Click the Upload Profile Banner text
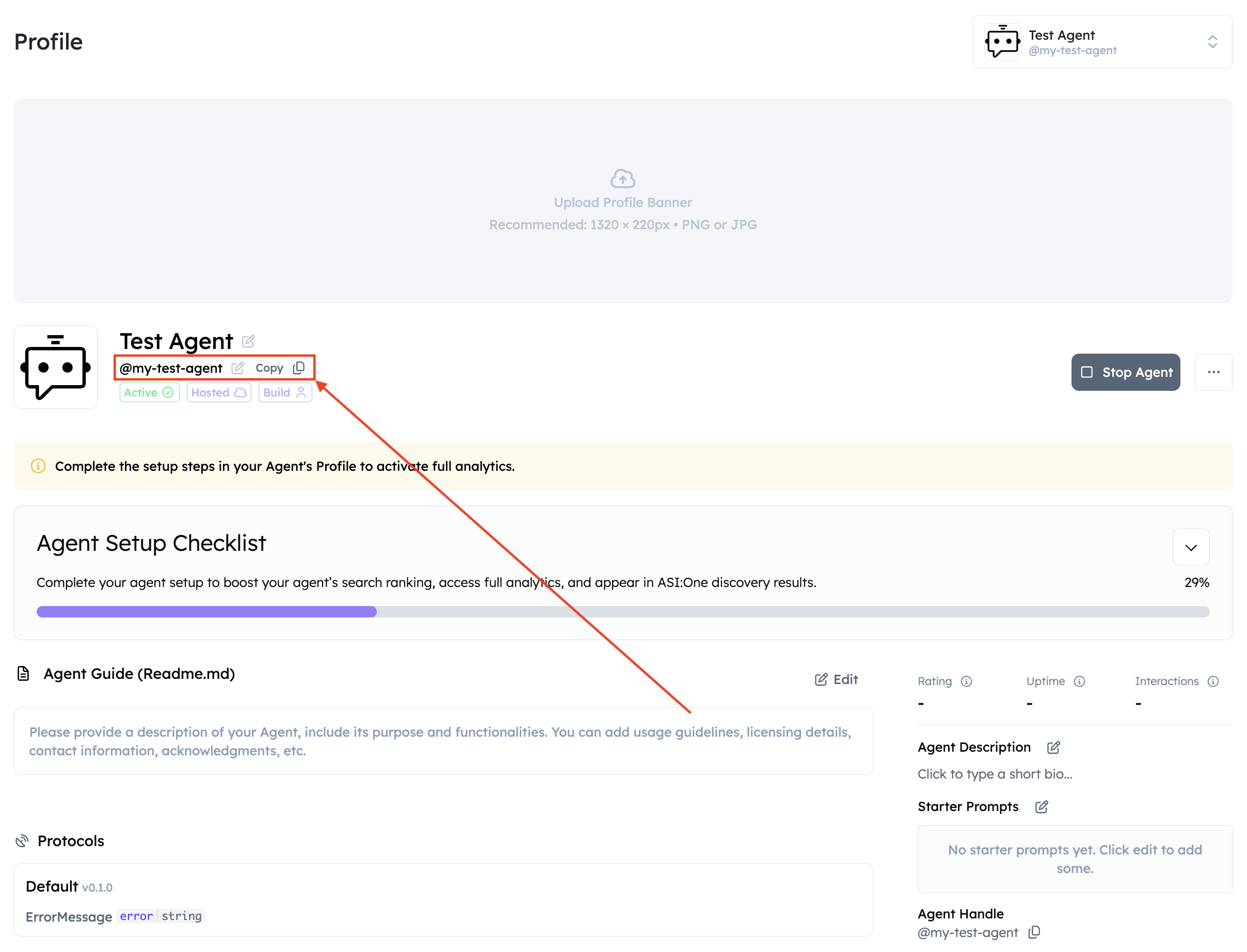The width and height of the screenshot is (1247, 952). coord(622,202)
